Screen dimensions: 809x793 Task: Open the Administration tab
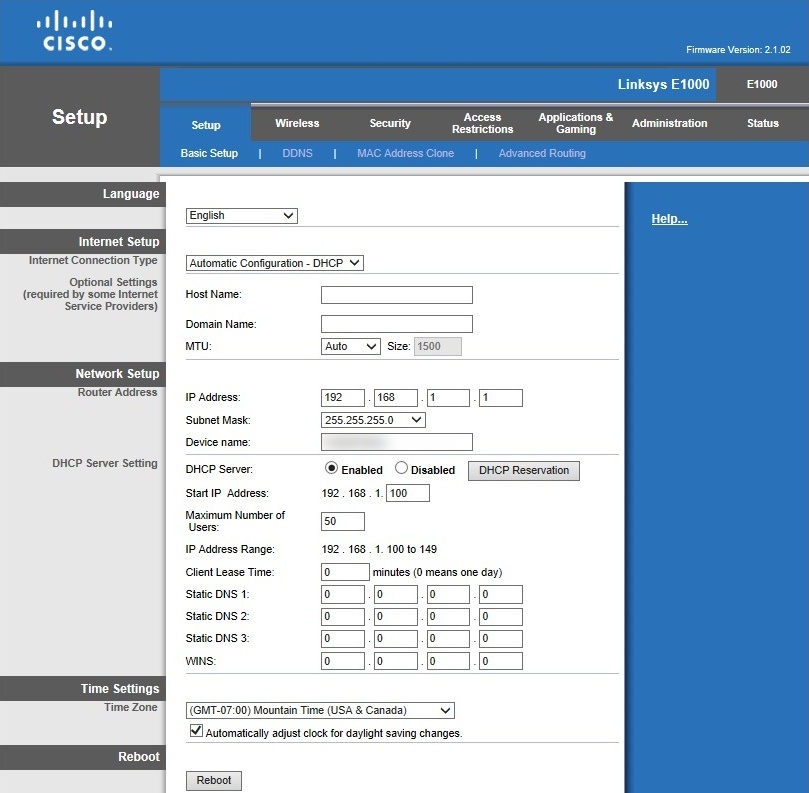click(670, 123)
